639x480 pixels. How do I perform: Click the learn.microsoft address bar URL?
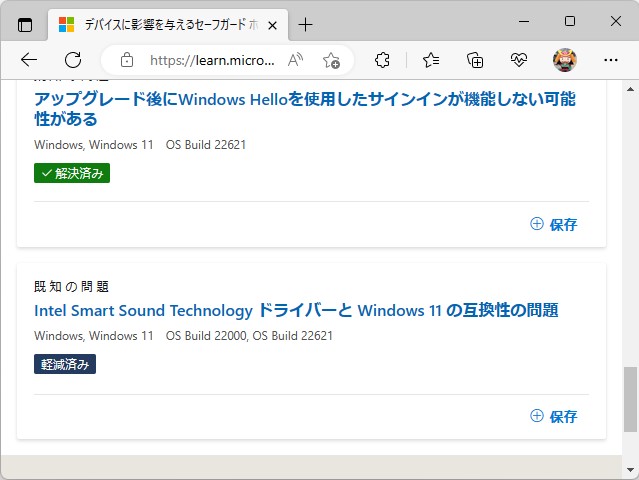coord(212,60)
